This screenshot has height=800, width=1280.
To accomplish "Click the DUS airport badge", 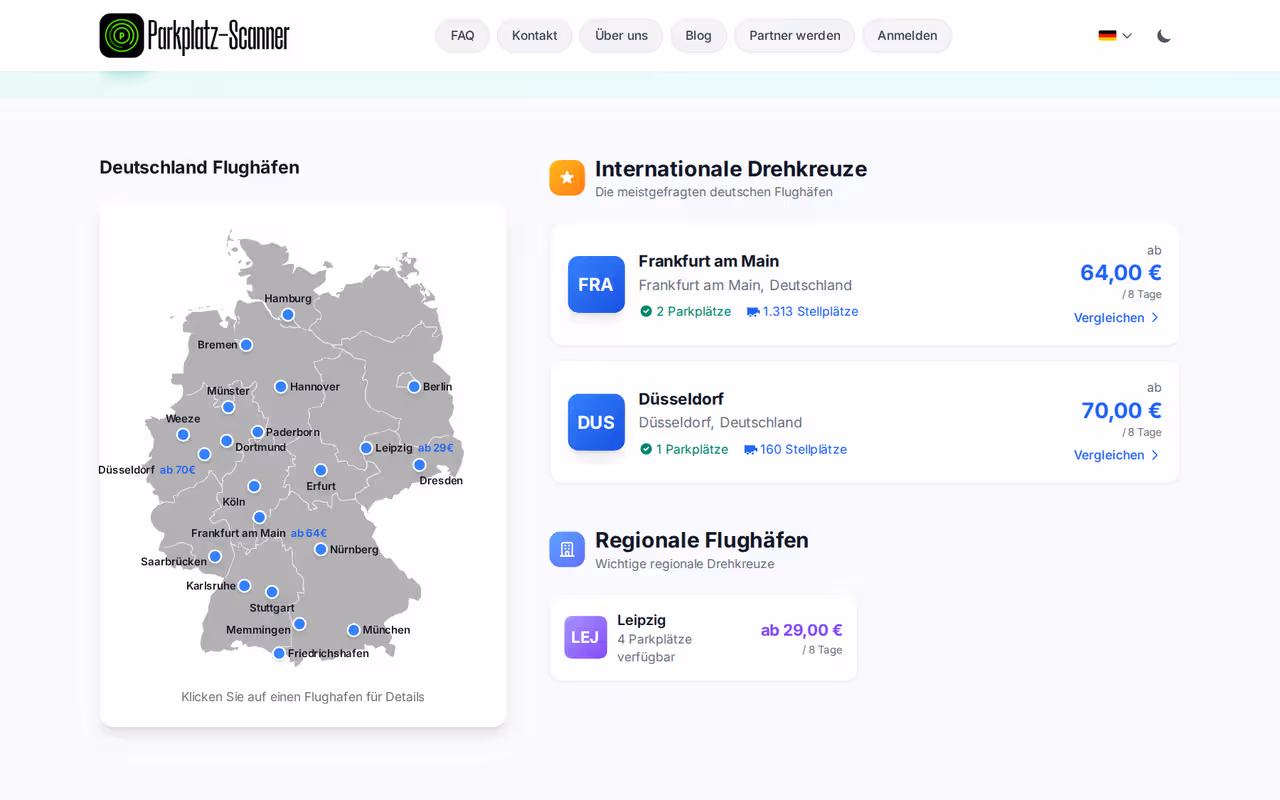I will click(x=596, y=422).
